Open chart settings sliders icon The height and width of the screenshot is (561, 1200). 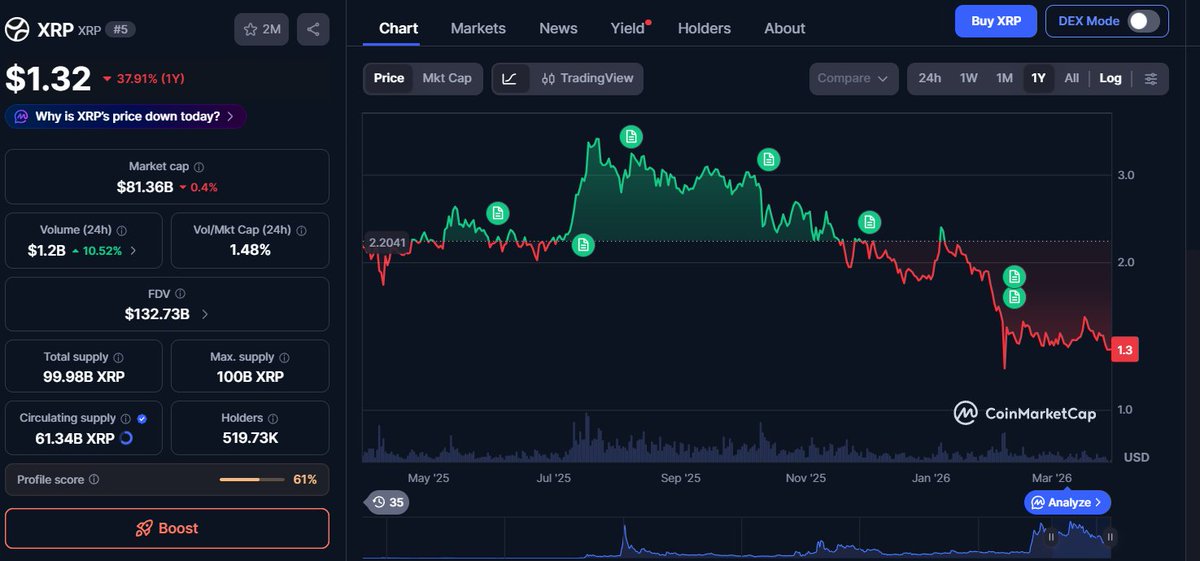pyautogui.click(x=1151, y=78)
